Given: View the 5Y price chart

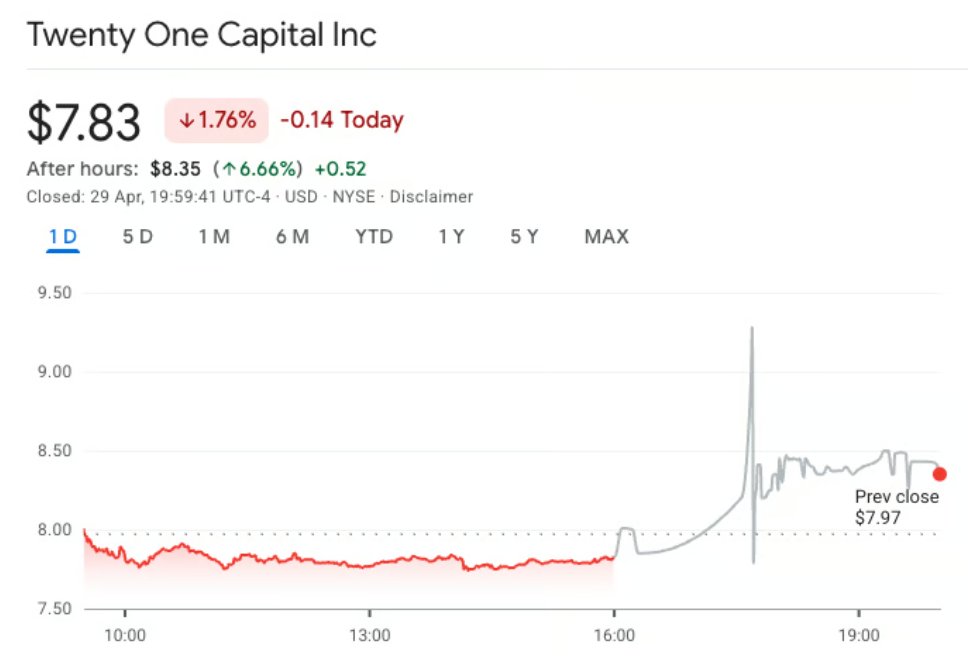Looking at the screenshot, I should pyautogui.click(x=524, y=237).
